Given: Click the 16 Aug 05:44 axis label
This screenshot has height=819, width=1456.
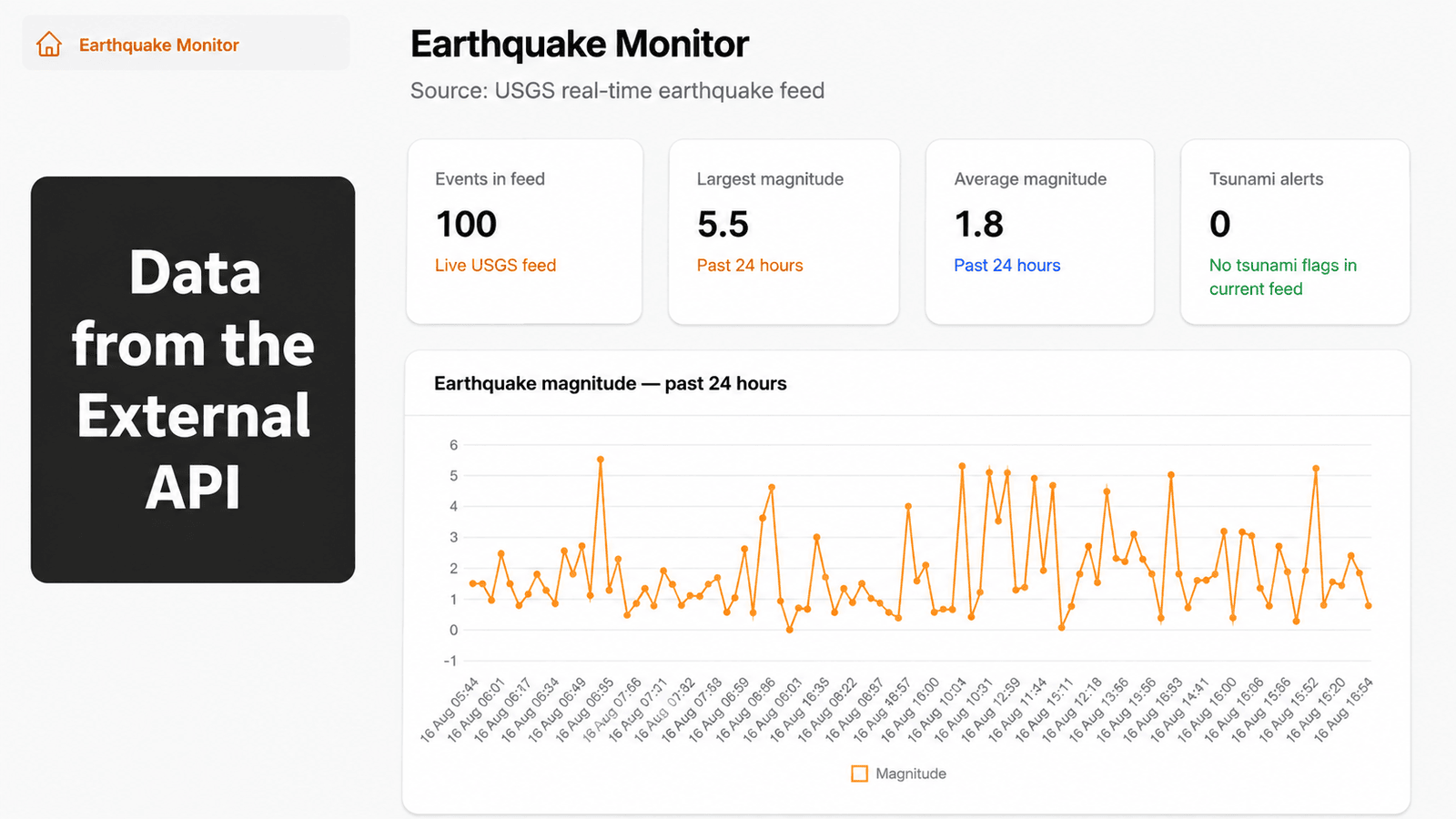Looking at the screenshot, I should (450, 711).
